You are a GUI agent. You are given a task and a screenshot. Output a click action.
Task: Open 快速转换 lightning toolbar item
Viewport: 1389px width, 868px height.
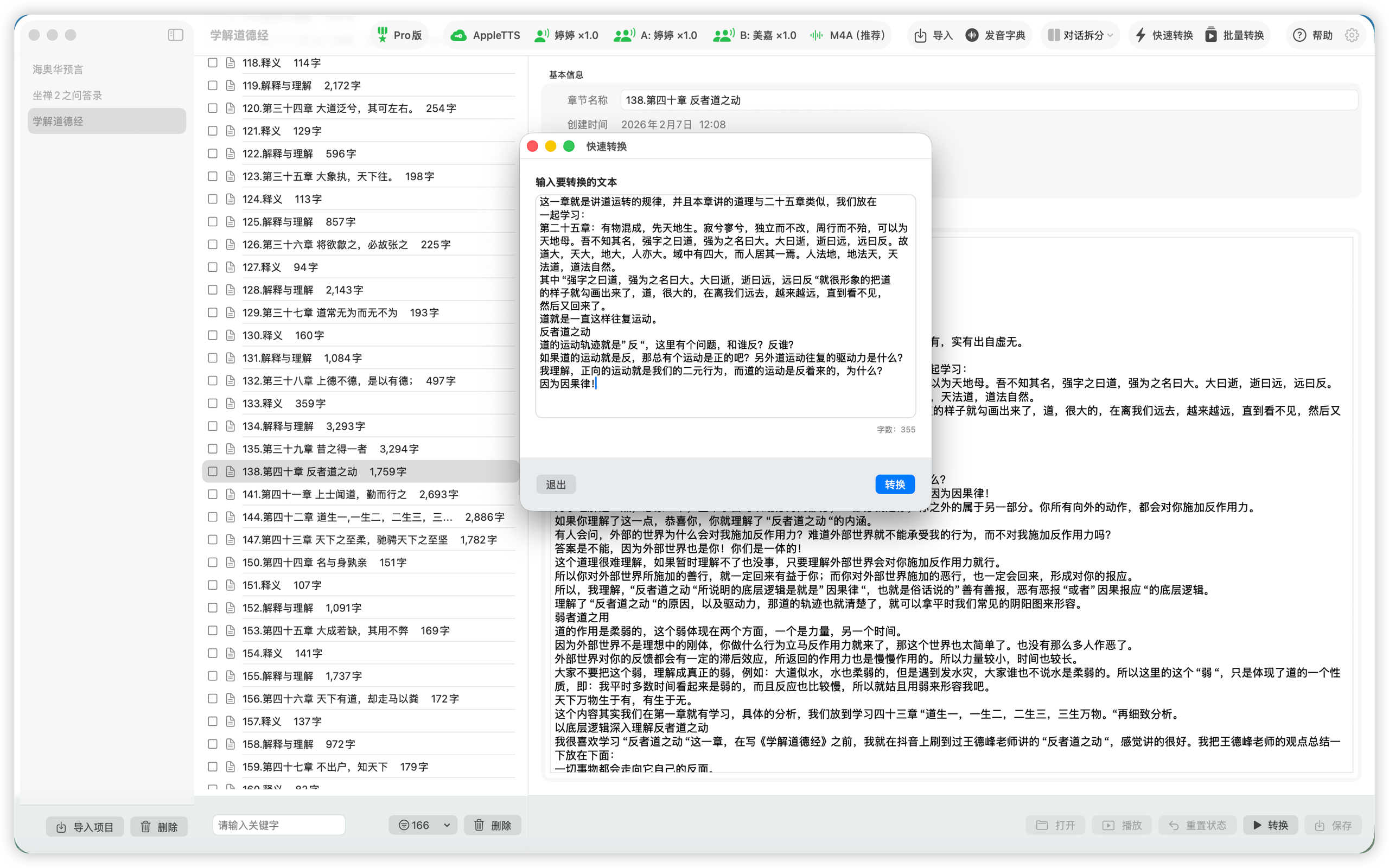tap(1164, 35)
